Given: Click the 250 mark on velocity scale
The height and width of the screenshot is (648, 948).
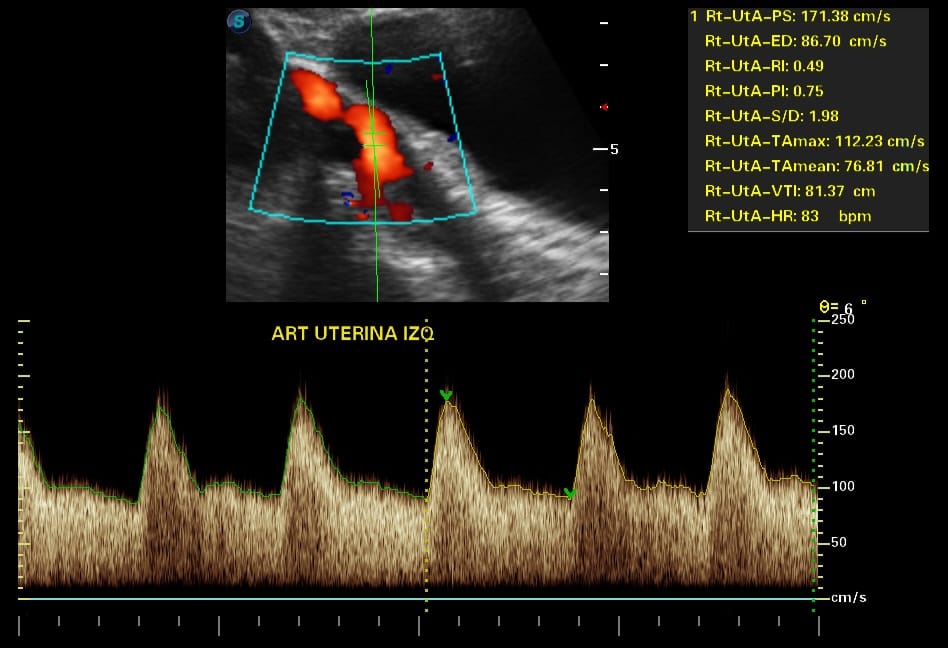Looking at the screenshot, I should click(x=843, y=320).
